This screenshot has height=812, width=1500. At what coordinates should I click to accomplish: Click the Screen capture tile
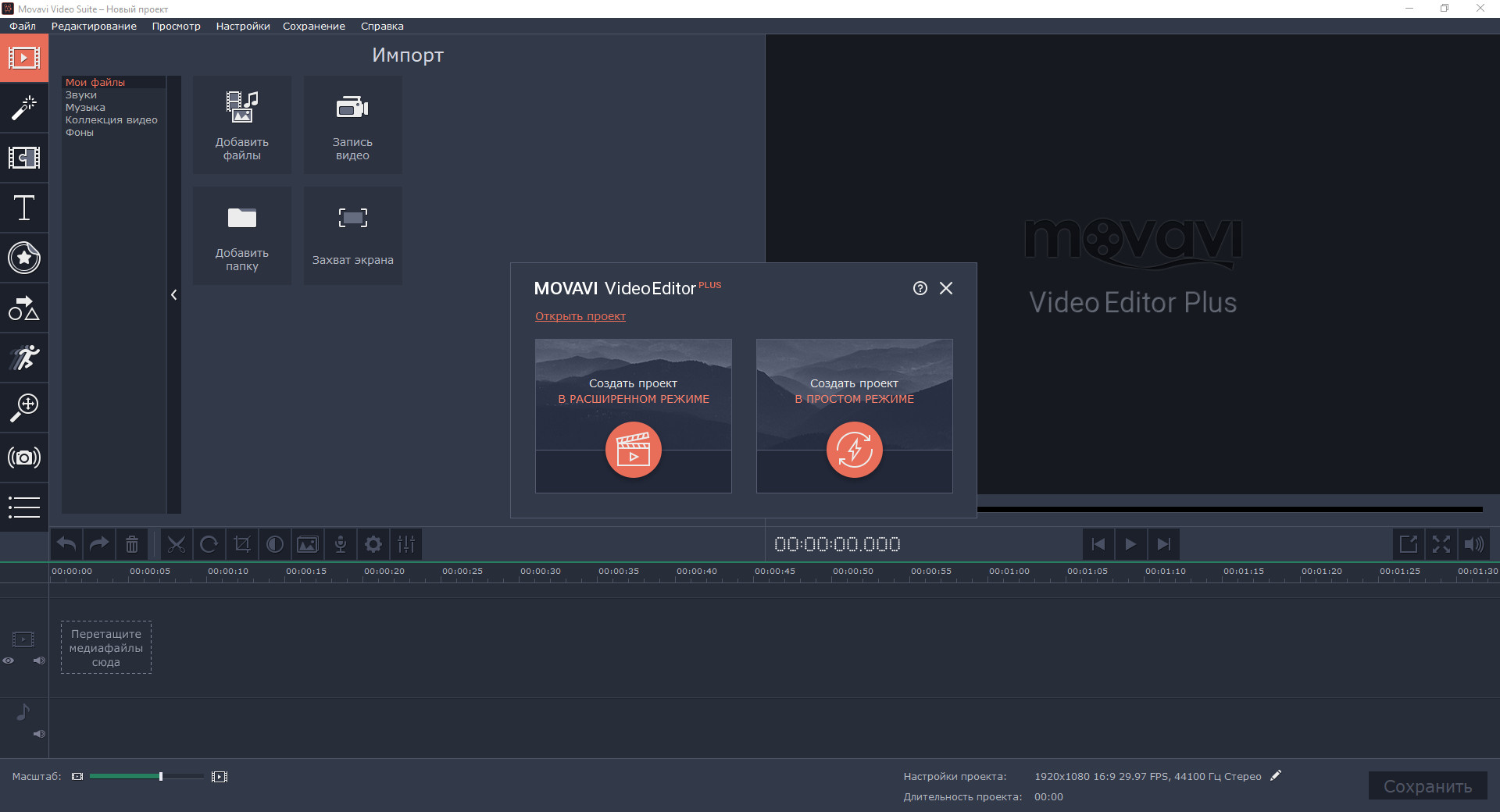353,236
